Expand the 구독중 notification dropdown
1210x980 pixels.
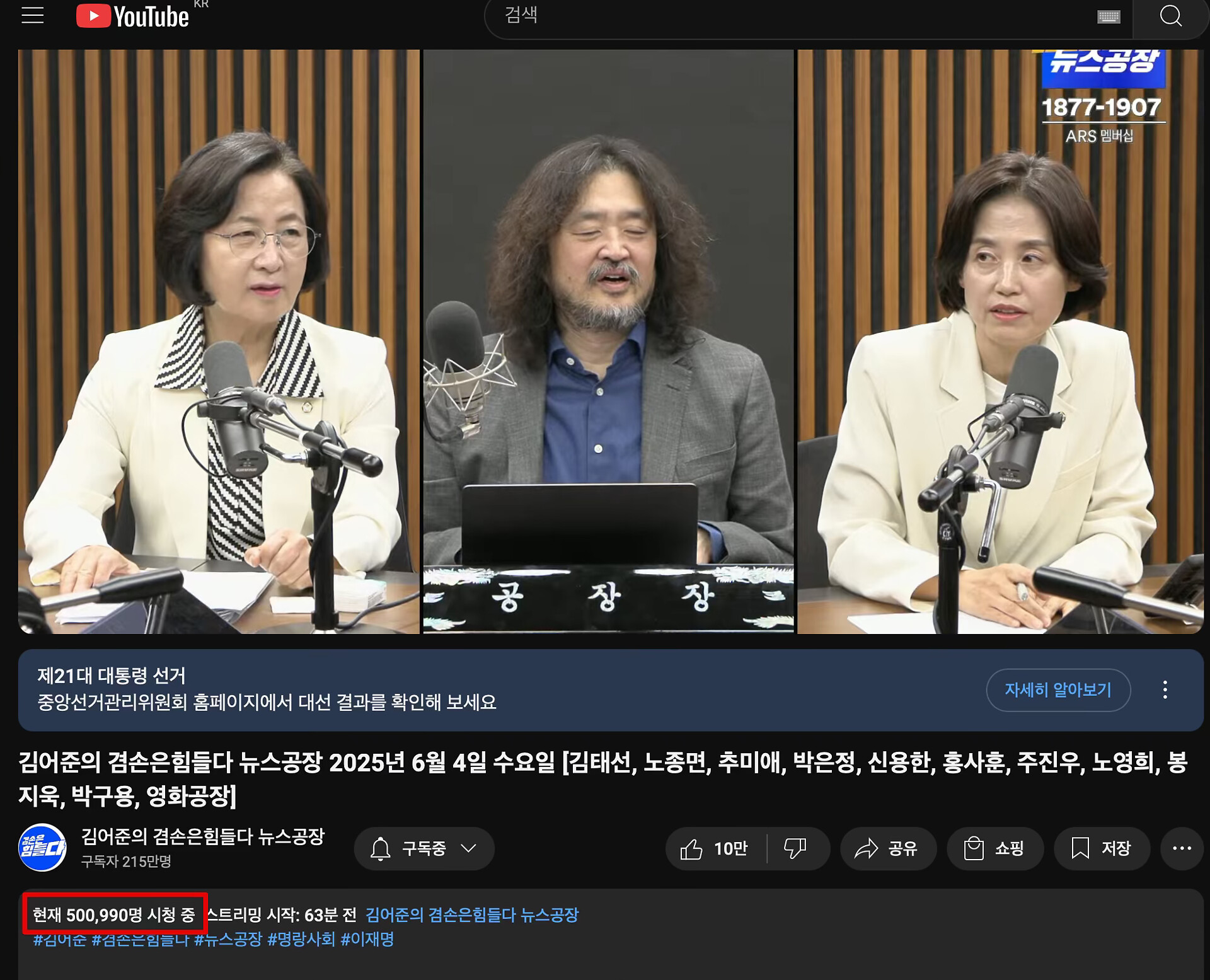click(x=423, y=848)
